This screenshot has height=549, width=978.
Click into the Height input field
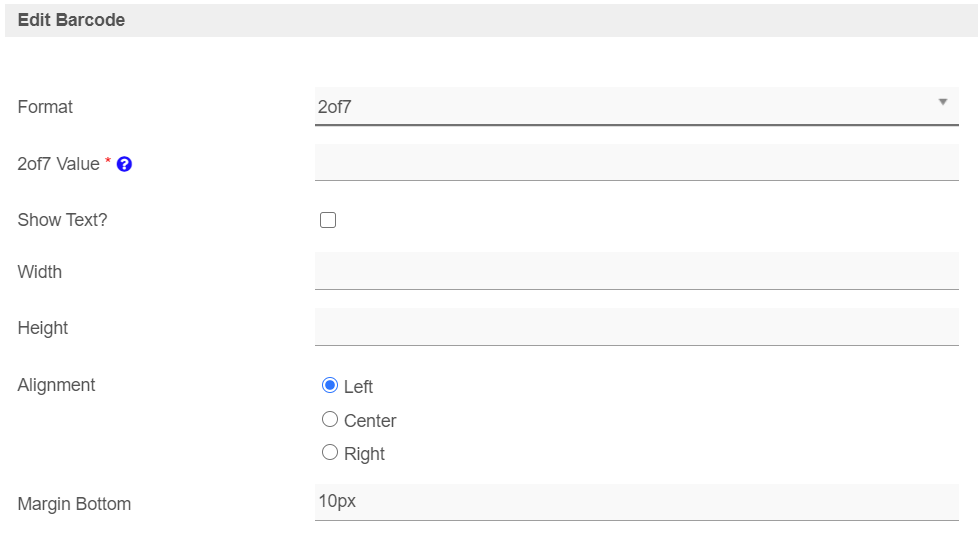[x=636, y=327]
